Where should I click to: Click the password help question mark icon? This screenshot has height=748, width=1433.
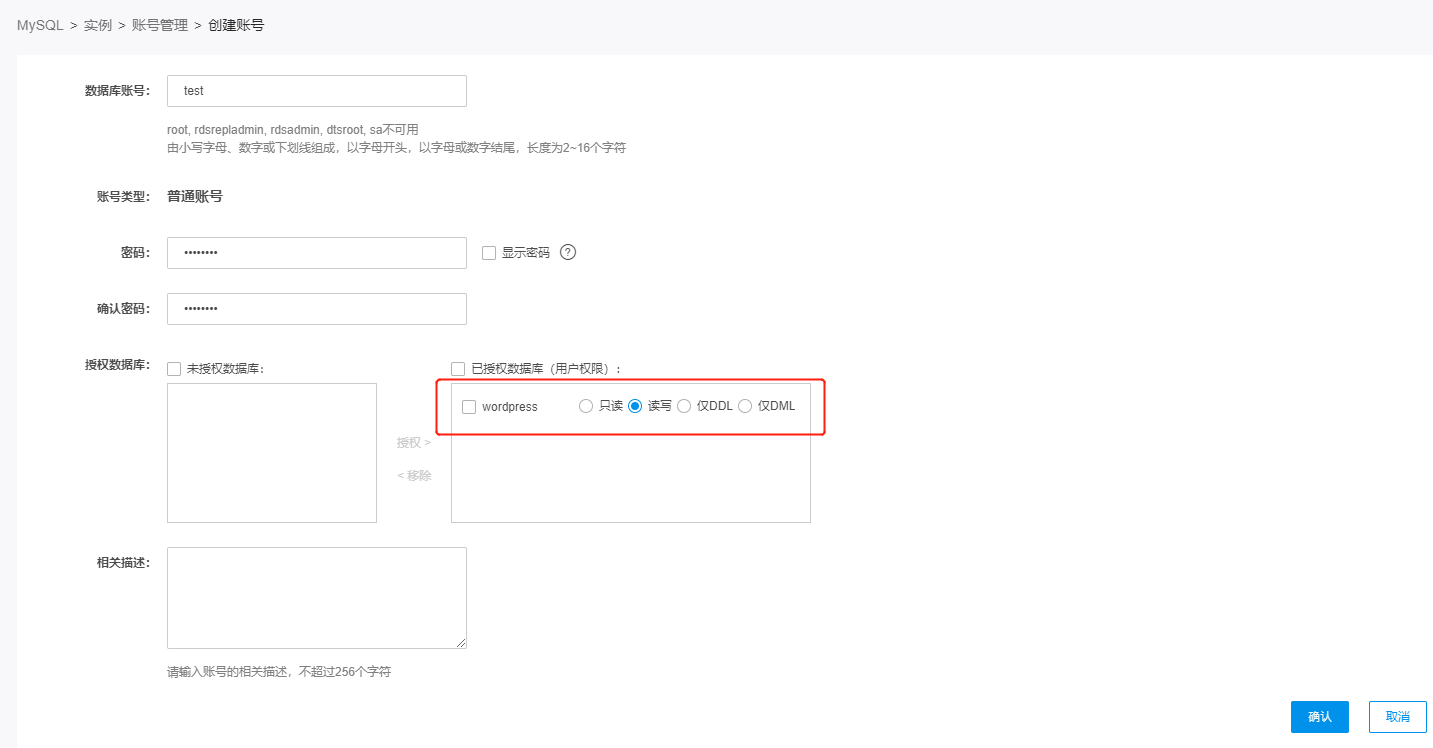[x=568, y=252]
